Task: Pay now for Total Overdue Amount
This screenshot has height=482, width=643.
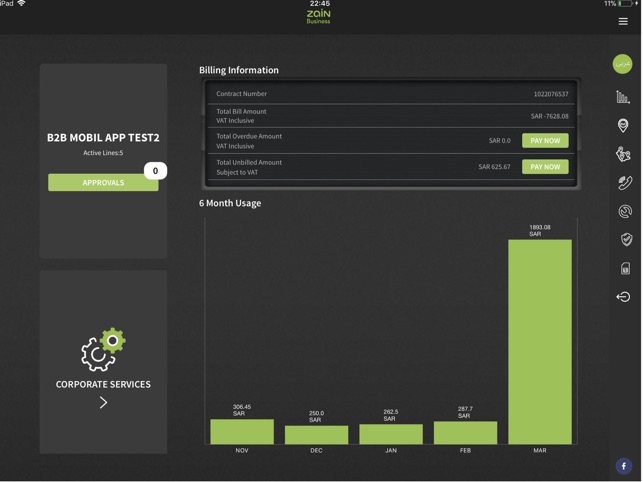Action: point(545,141)
